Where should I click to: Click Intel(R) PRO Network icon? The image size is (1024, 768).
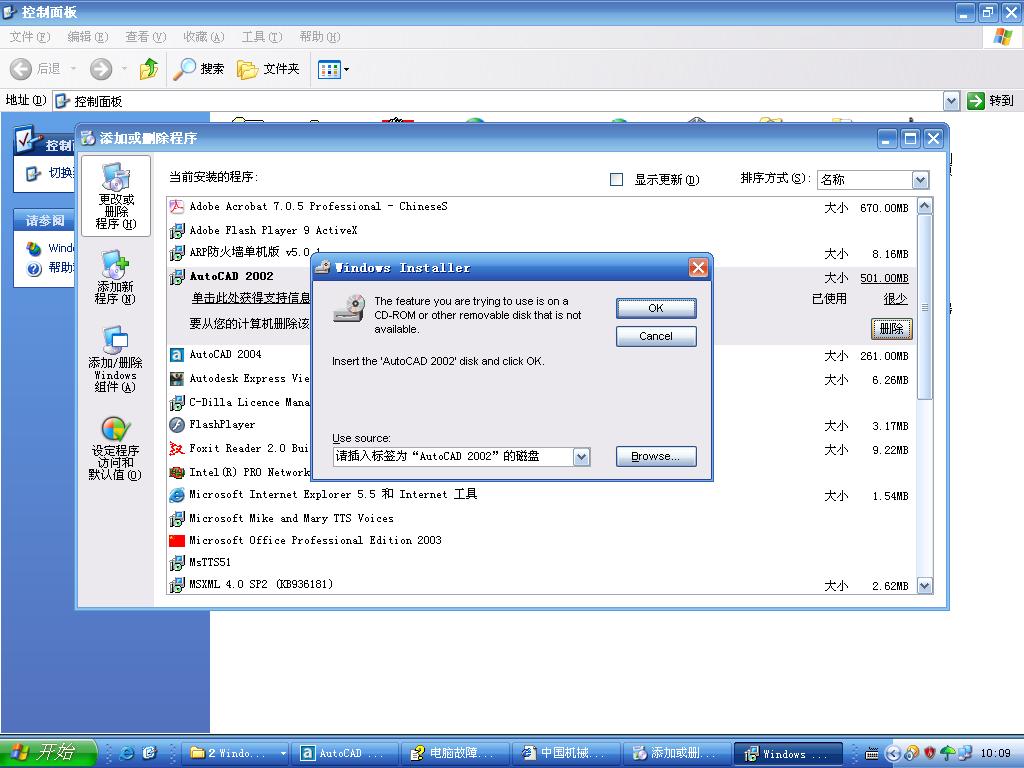point(177,472)
